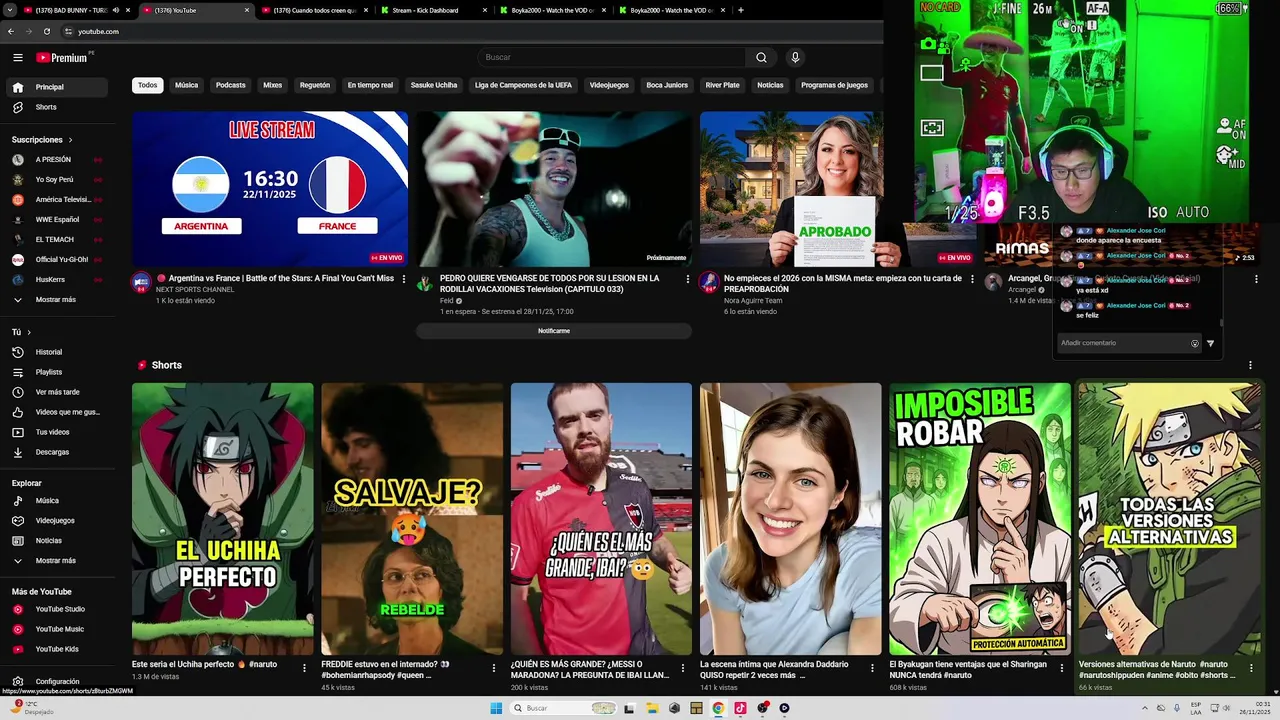The width and height of the screenshot is (1280, 720).
Task: Open ¿Quién es el más grande, Ibai? short
Action: coord(601,518)
